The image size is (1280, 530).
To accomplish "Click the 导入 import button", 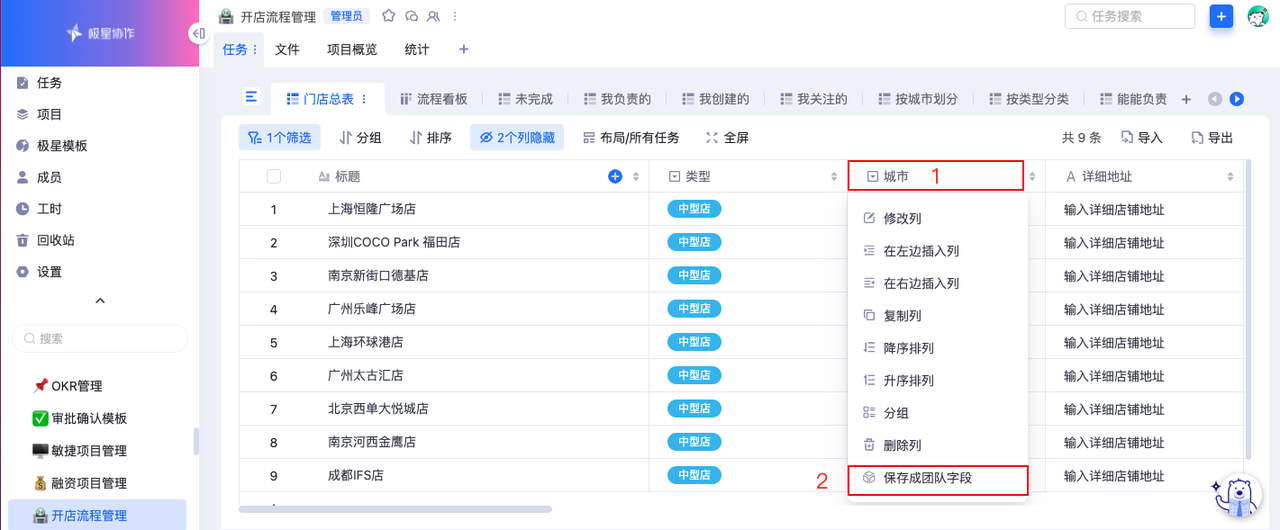I will coord(1141,138).
